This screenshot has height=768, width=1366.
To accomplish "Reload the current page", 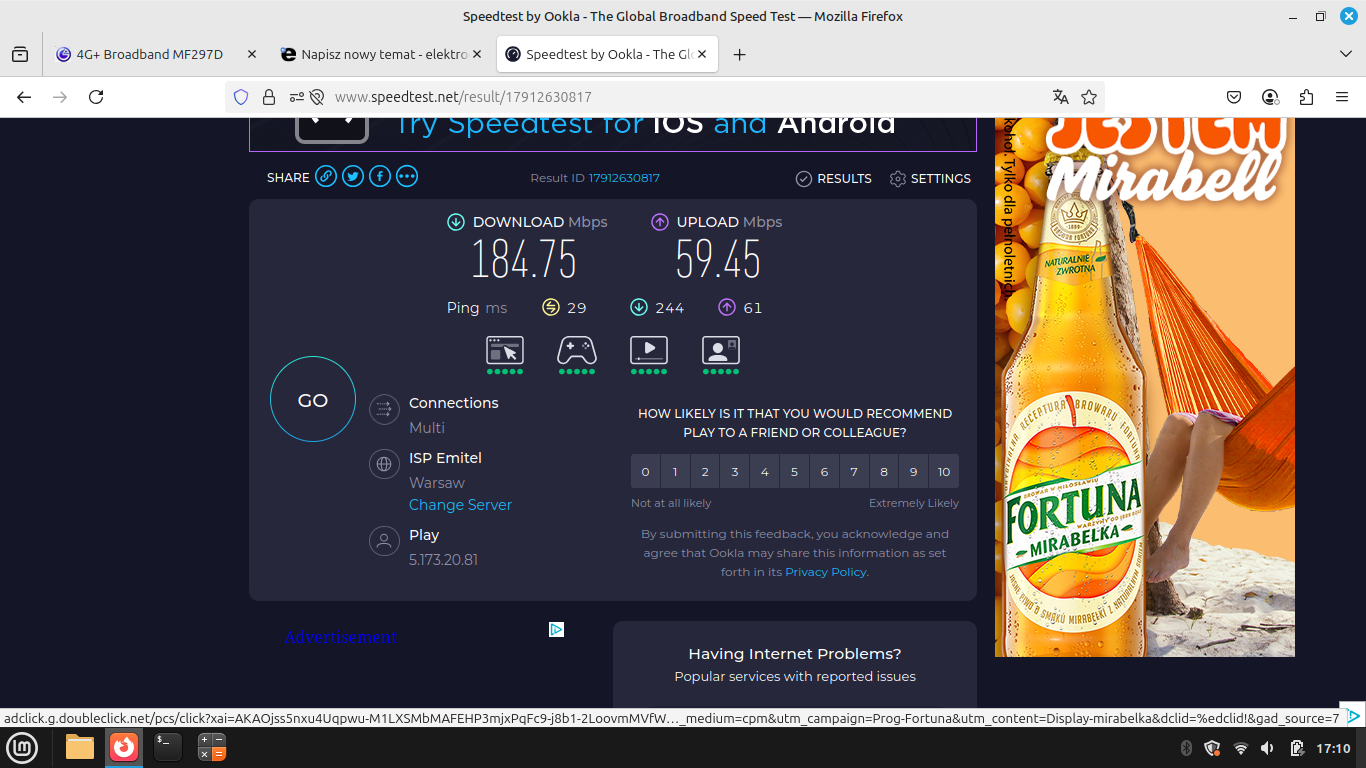I will (x=96, y=97).
